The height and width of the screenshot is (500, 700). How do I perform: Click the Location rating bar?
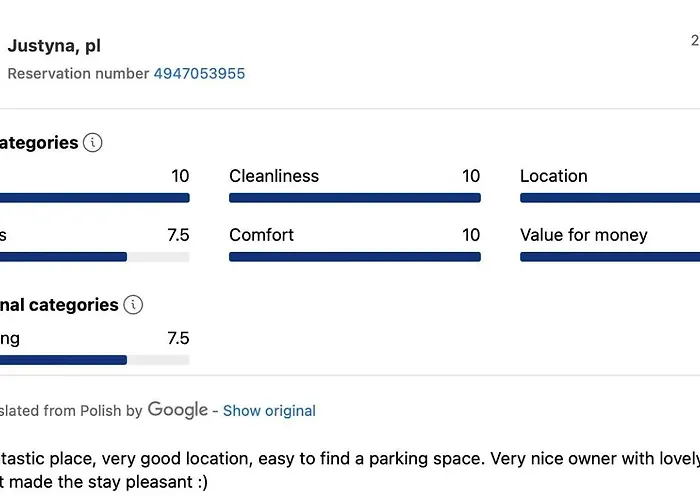(x=610, y=198)
